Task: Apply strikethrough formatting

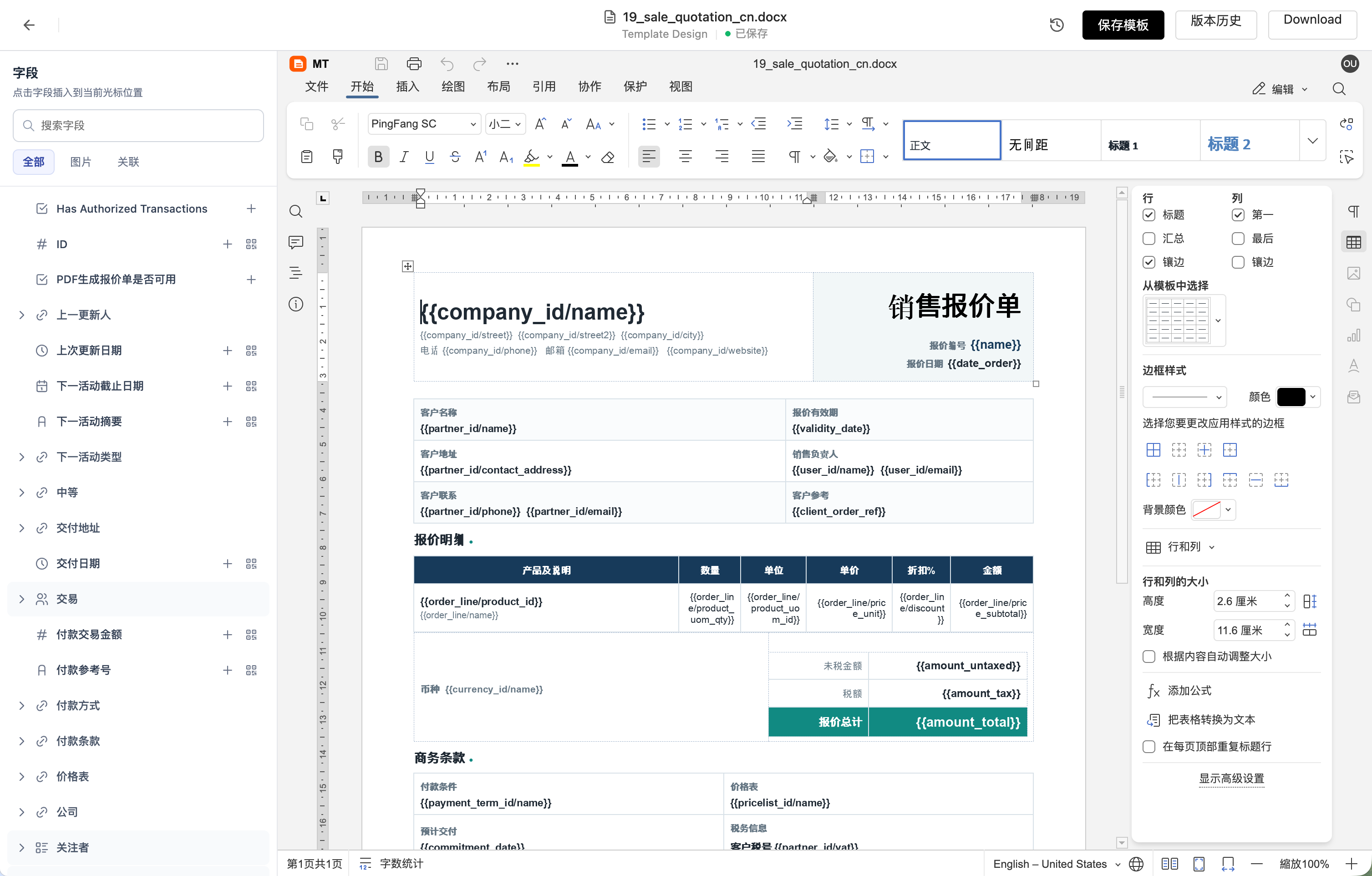Action: click(455, 156)
